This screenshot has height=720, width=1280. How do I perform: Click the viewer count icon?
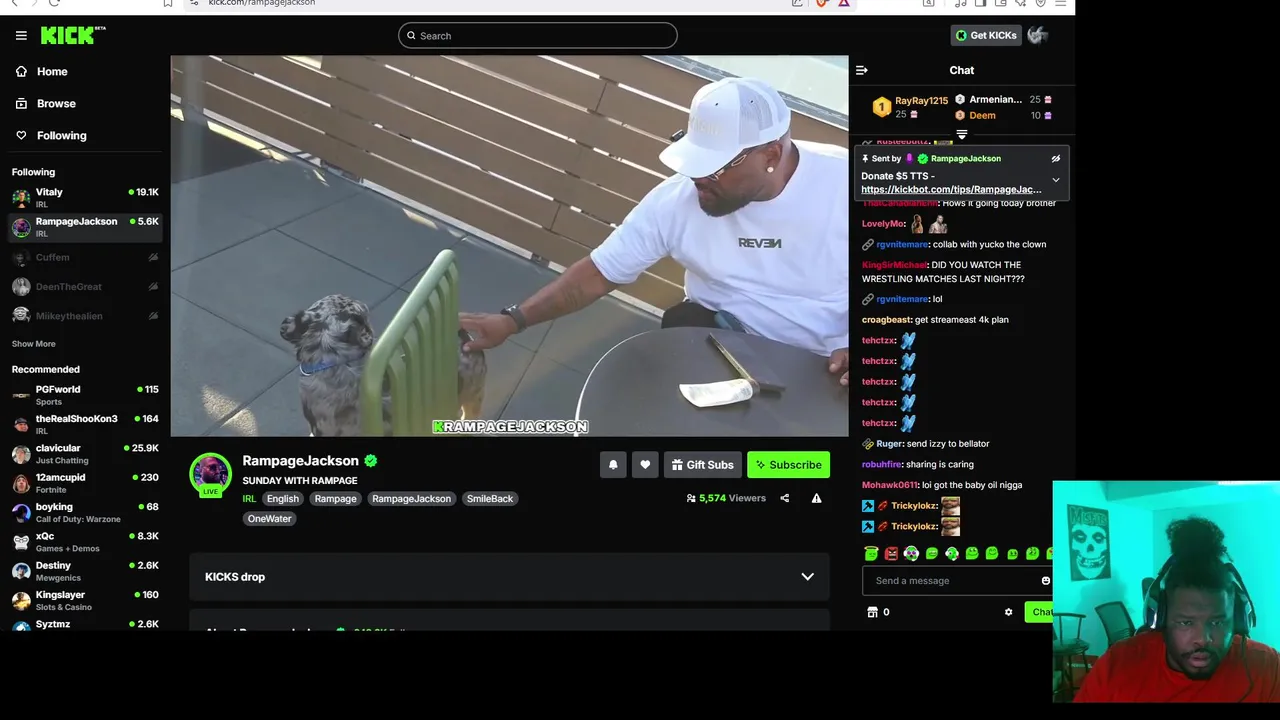[691, 498]
